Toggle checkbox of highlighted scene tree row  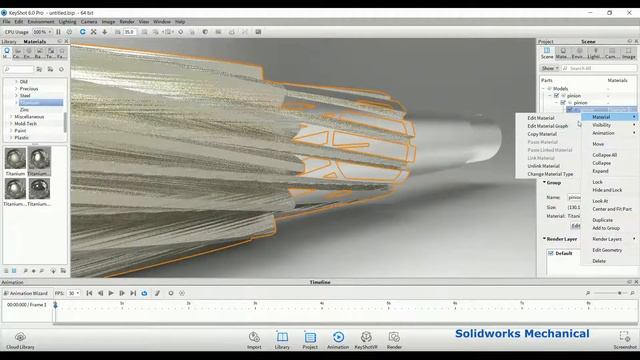[569, 109]
